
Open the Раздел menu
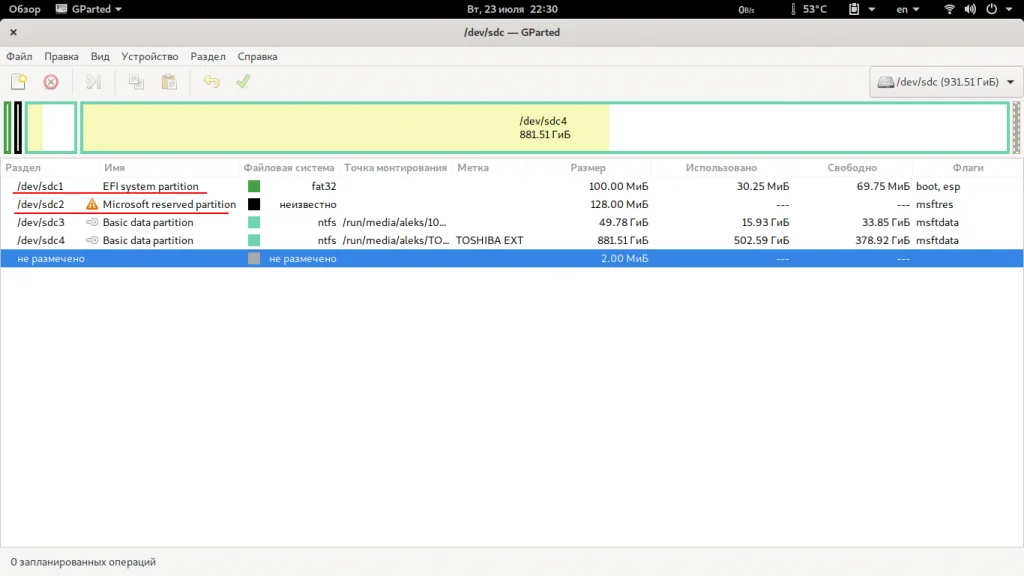click(208, 56)
